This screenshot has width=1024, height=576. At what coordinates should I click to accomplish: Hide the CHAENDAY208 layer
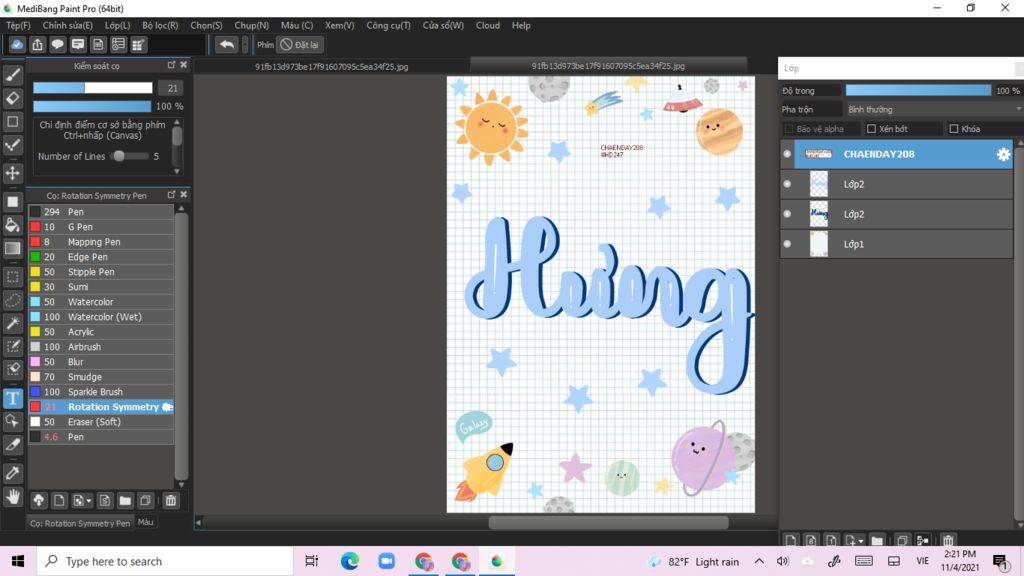(787, 154)
